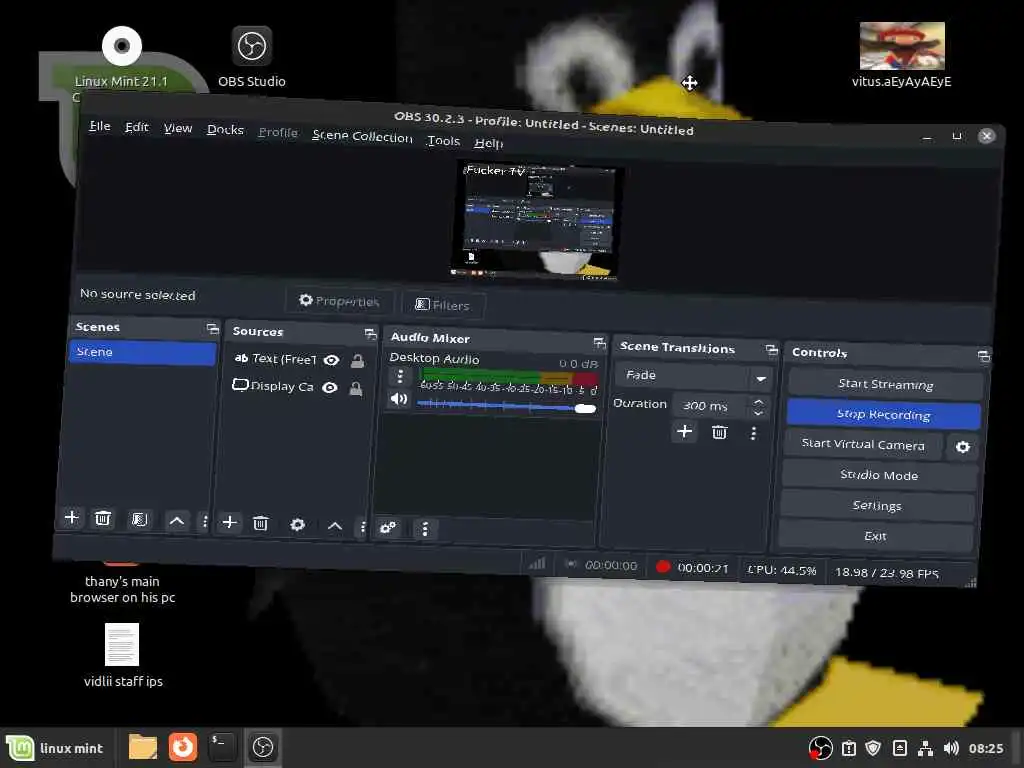Open the Fade transition dropdown
This screenshot has width=1024, height=768.
[693, 376]
